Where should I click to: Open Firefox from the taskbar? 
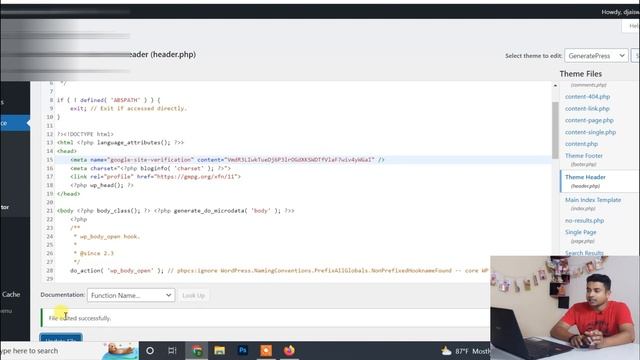[289, 351]
